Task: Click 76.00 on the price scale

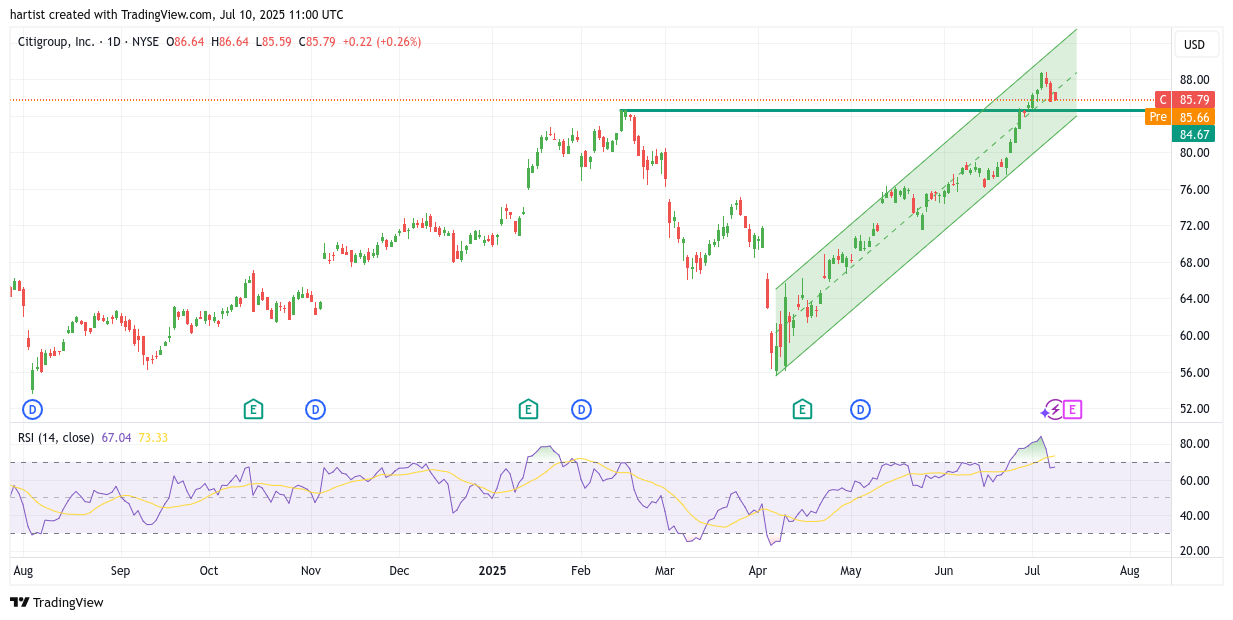Action: [x=1194, y=190]
